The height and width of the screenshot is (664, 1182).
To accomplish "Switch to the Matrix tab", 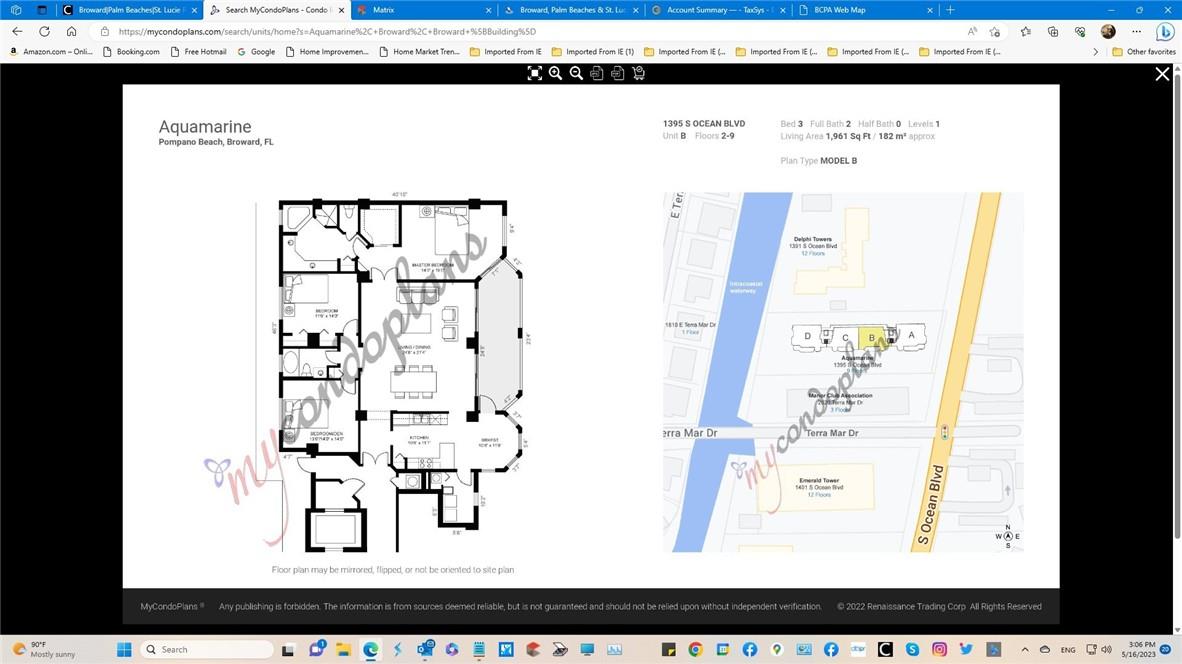I will point(424,10).
